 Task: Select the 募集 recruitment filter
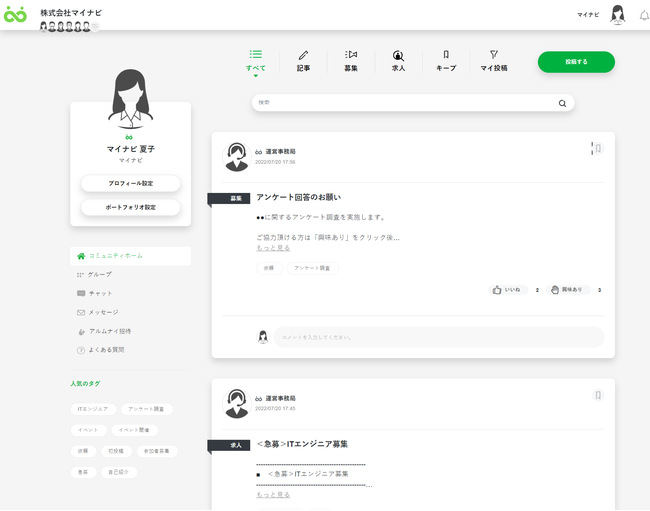(x=351, y=60)
